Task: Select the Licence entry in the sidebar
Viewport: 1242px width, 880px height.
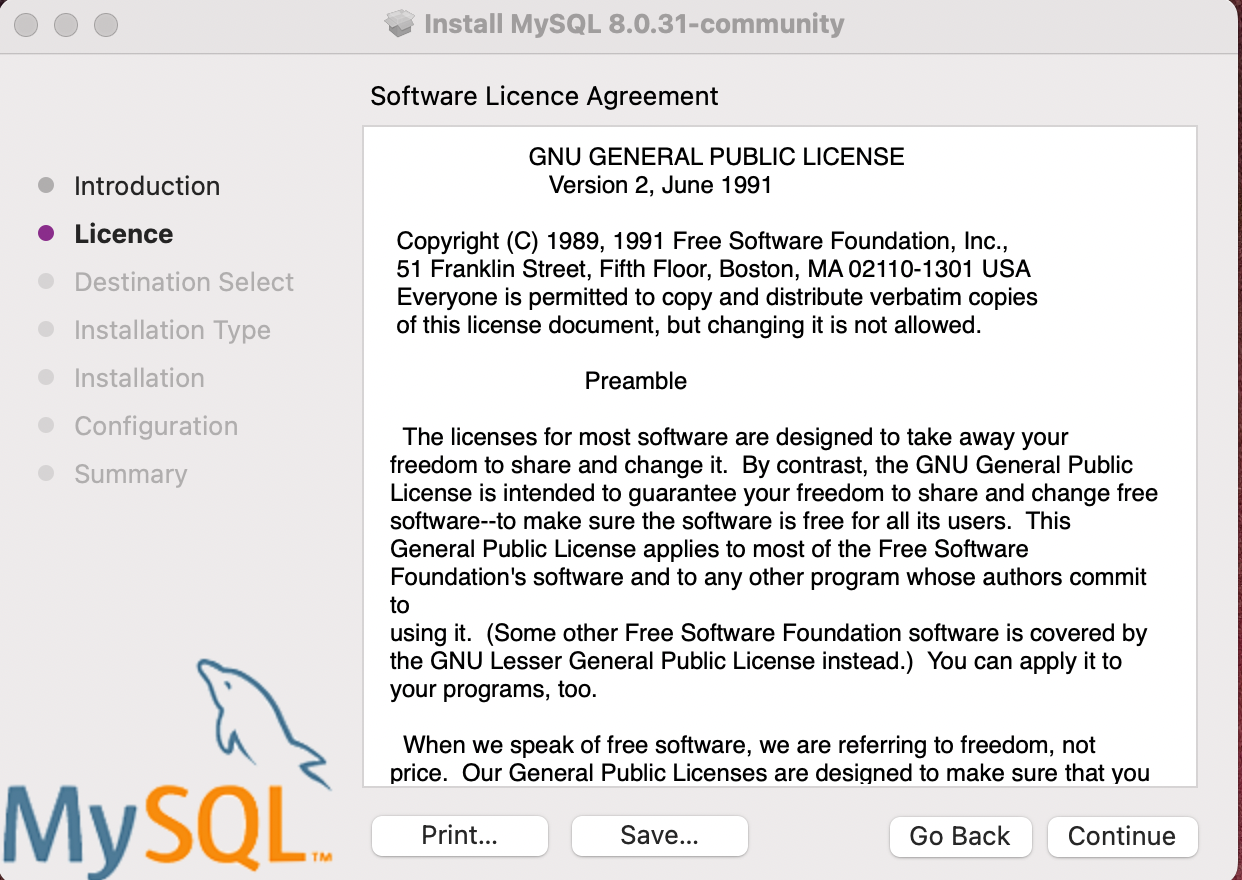Action: point(123,233)
